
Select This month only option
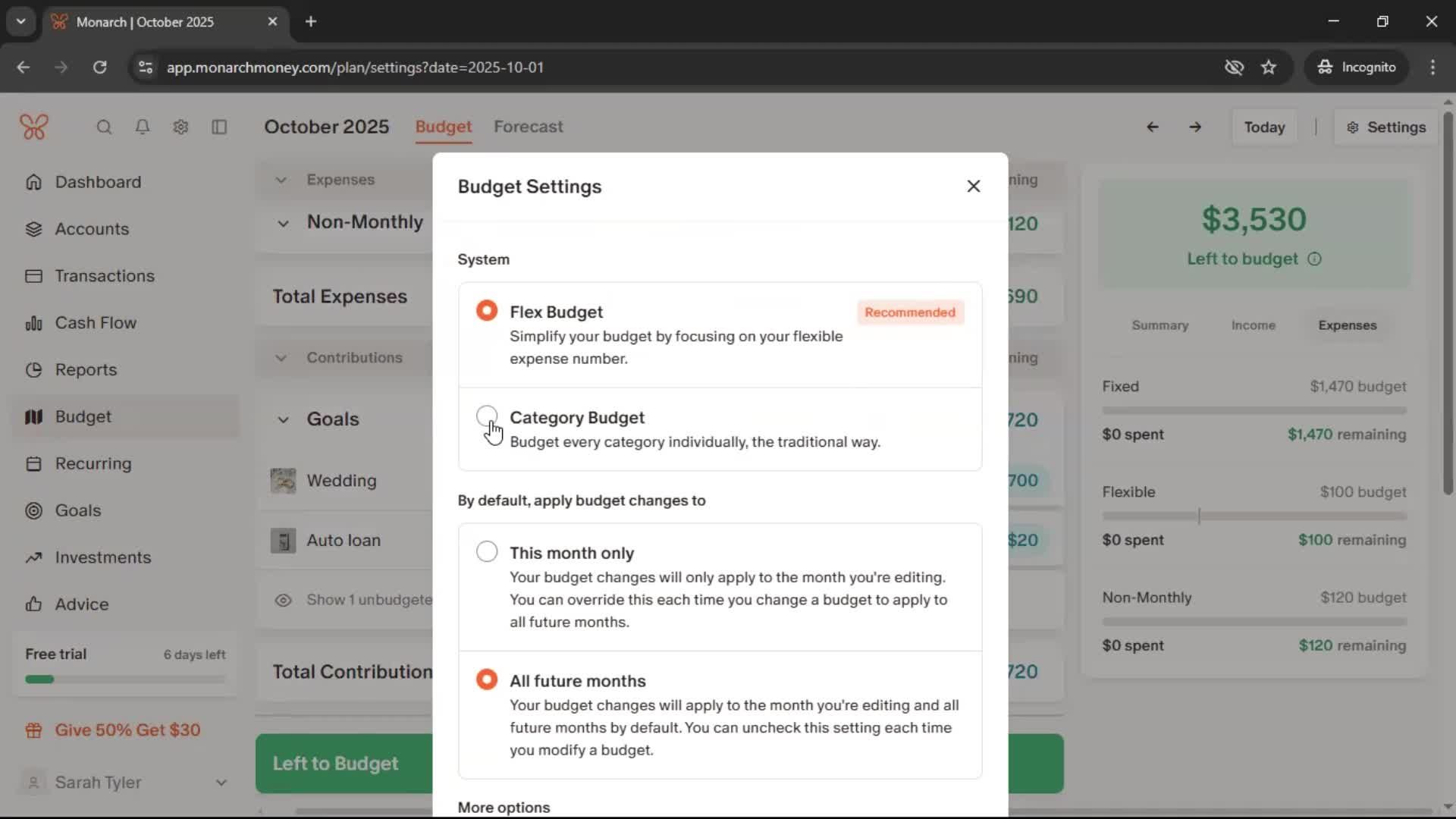click(x=487, y=551)
